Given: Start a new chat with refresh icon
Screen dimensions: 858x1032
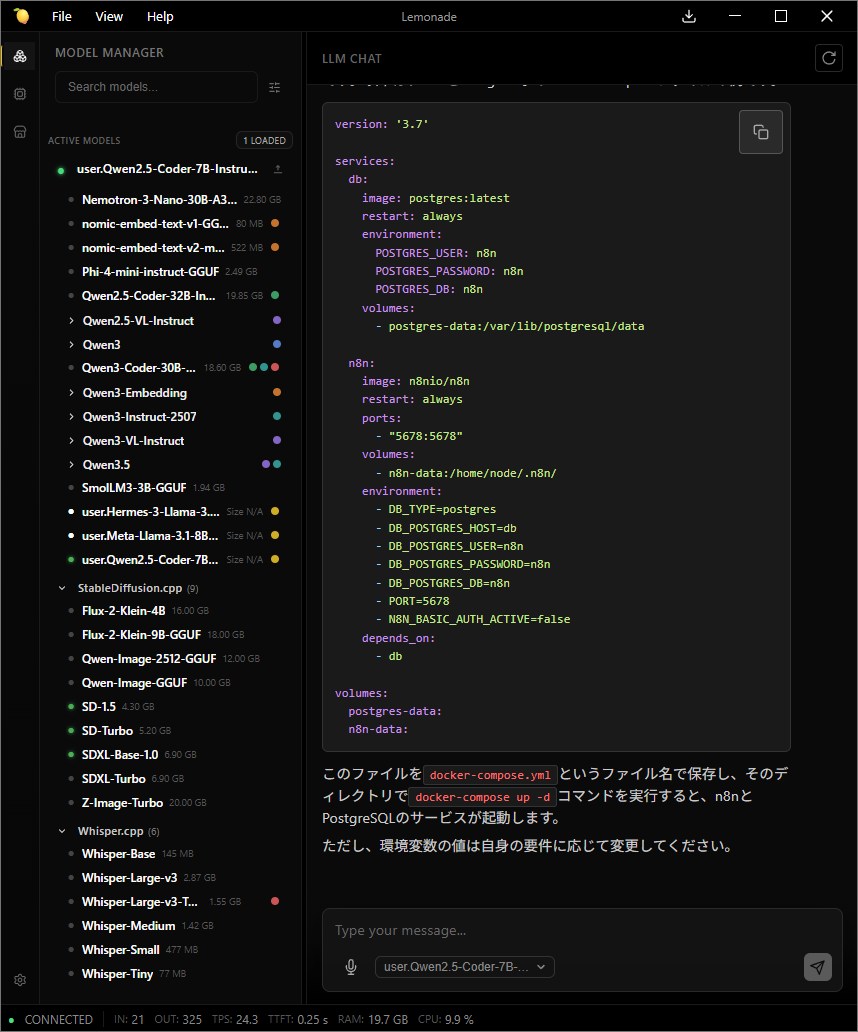Looking at the screenshot, I should (828, 58).
